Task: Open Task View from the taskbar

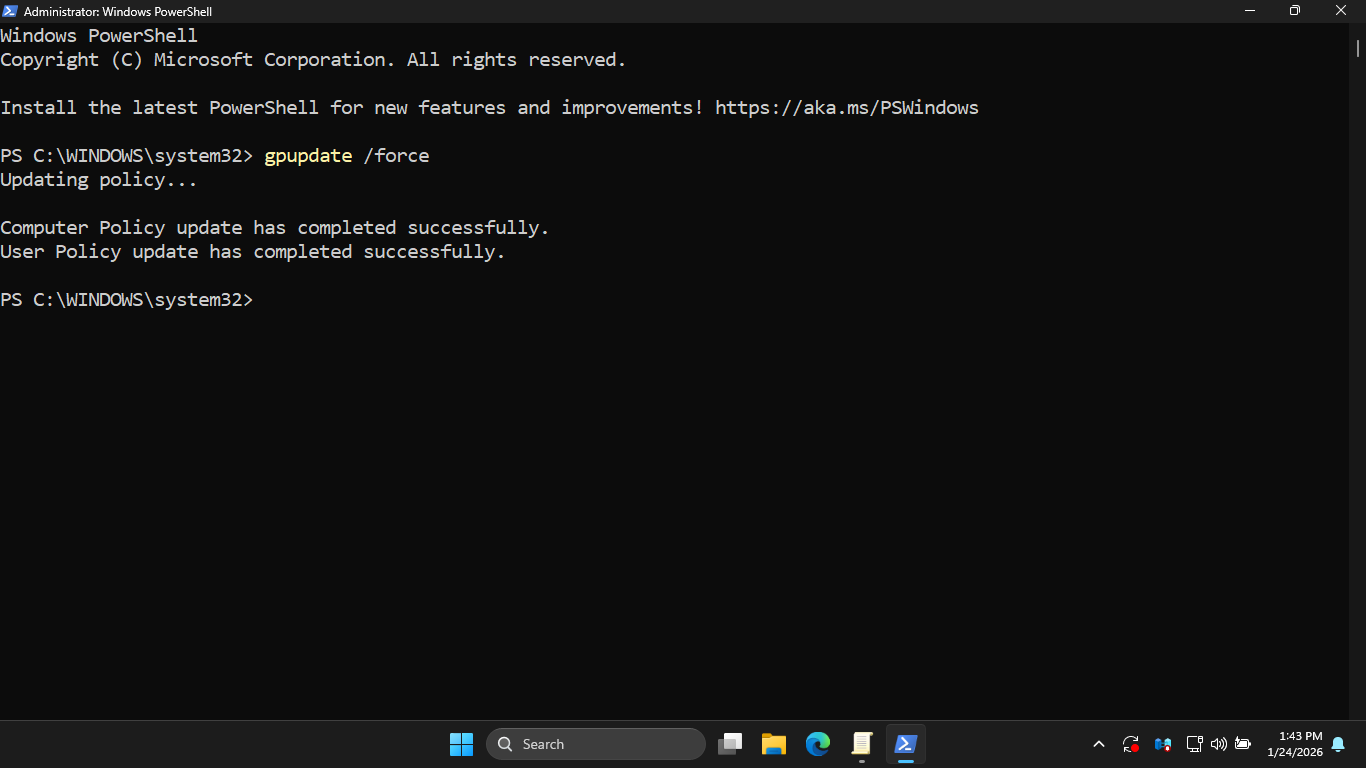Action: pyautogui.click(x=730, y=744)
